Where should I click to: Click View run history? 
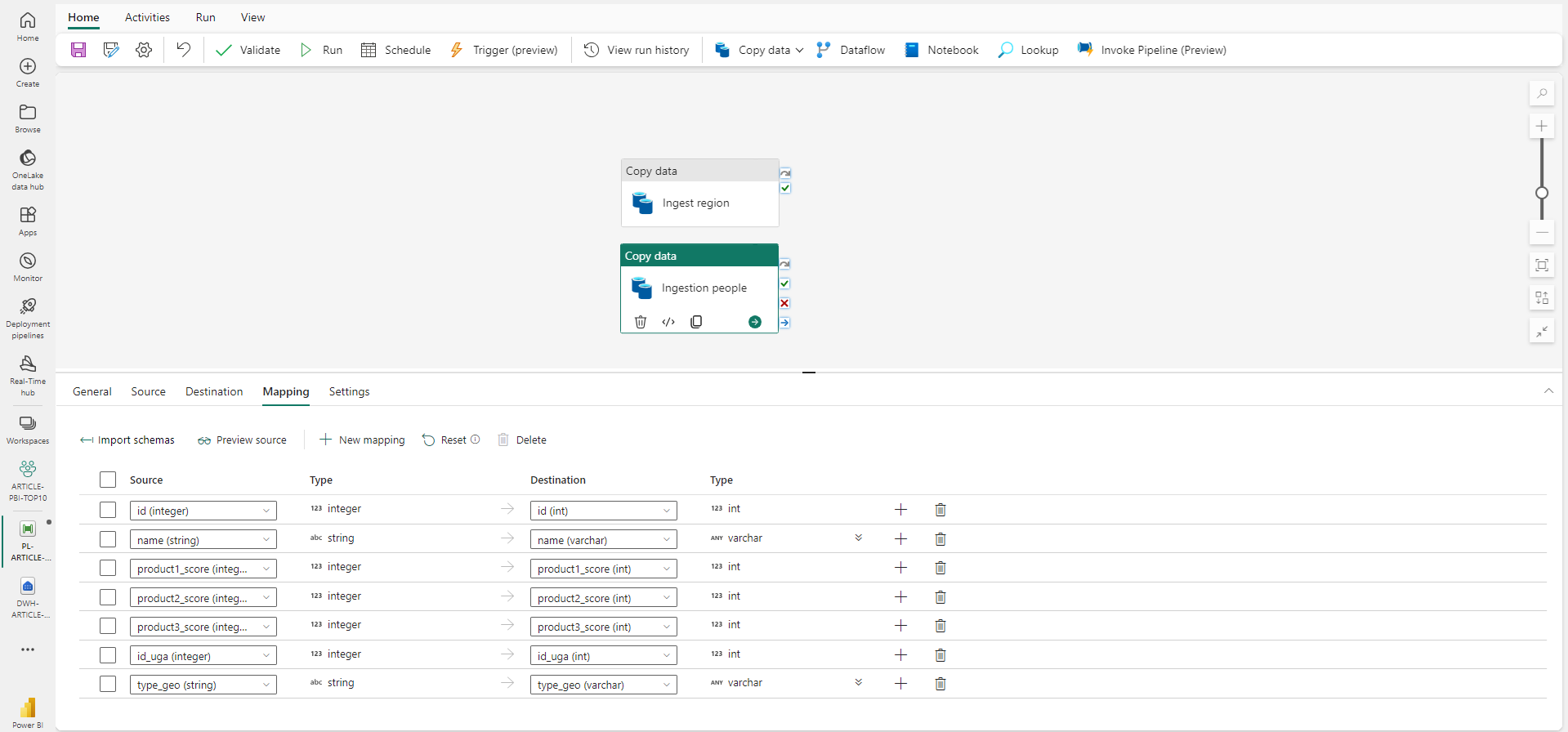coord(637,50)
